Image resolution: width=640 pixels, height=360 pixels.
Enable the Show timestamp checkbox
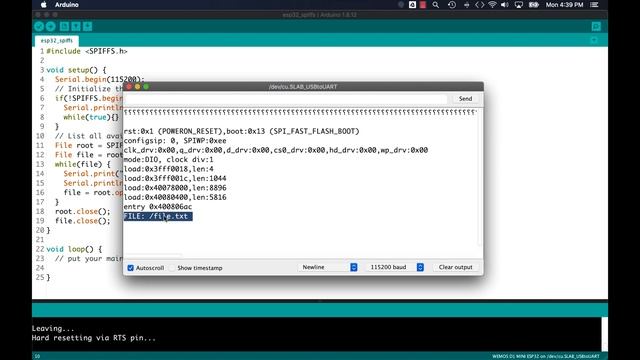click(x=172, y=268)
